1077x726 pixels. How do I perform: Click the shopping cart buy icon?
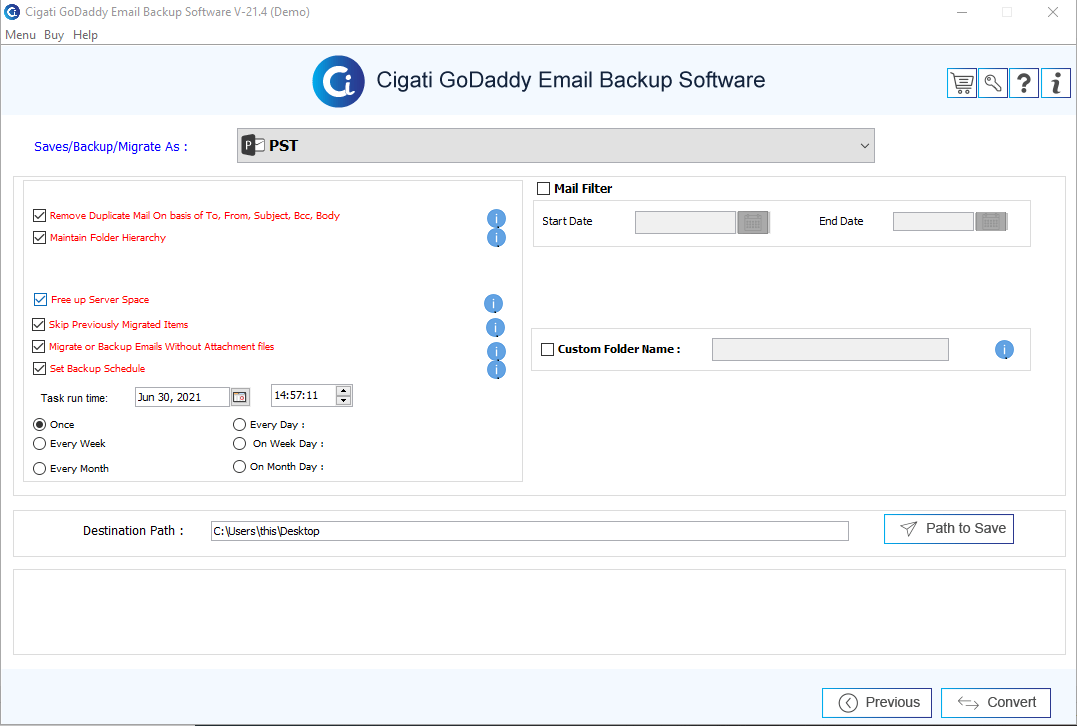[x=962, y=83]
